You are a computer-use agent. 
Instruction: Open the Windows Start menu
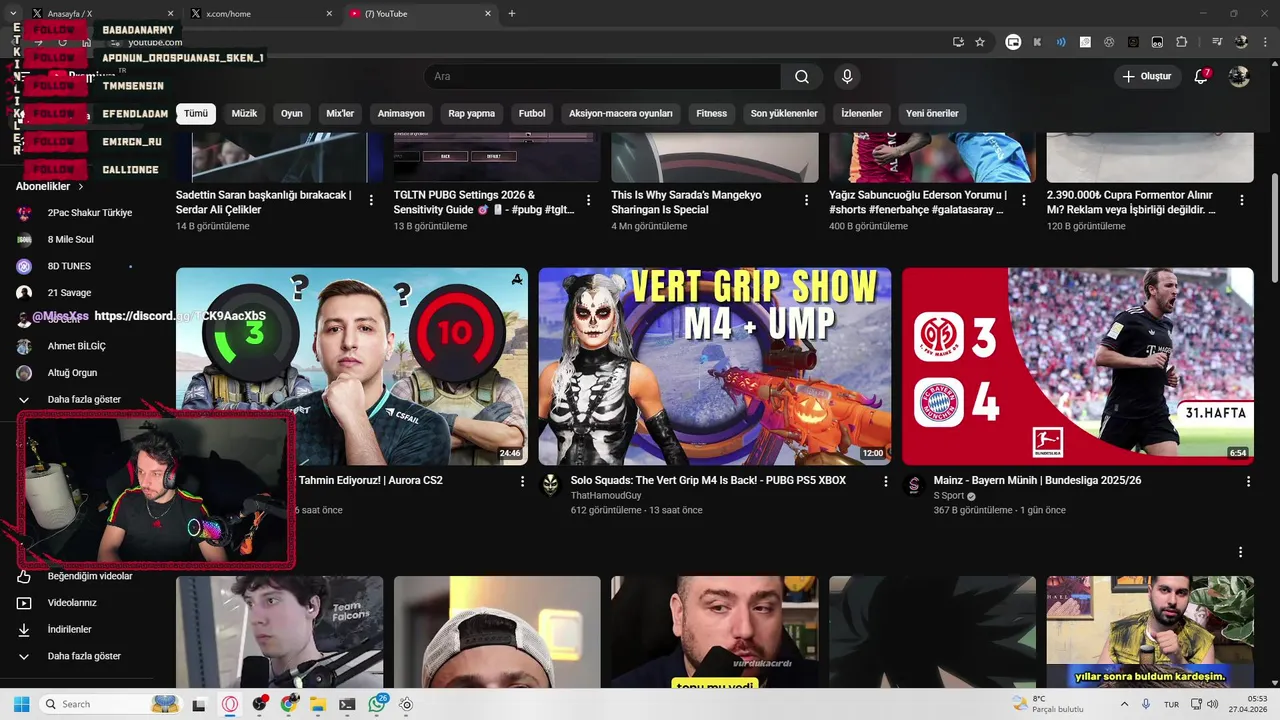pyautogui.click(x=21, y=704)
